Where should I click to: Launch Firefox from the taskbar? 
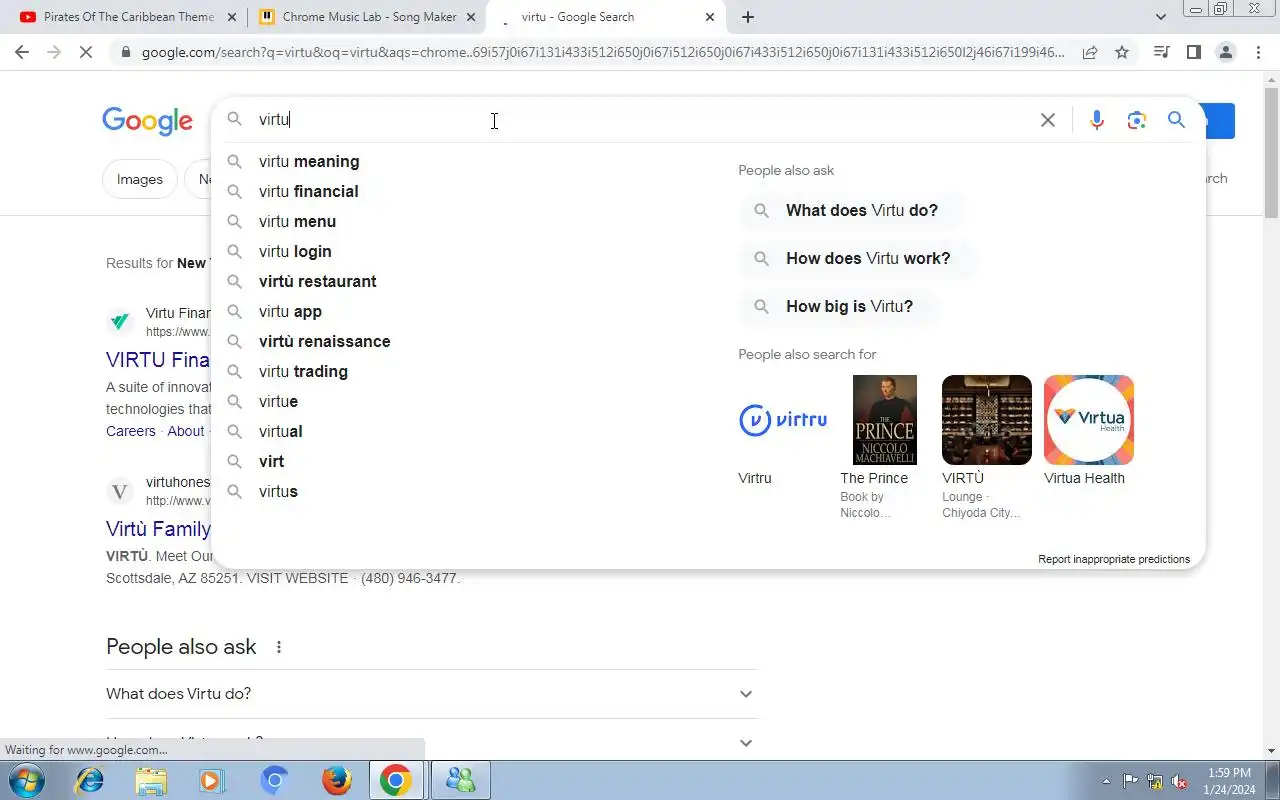click(x=336, y=780)
